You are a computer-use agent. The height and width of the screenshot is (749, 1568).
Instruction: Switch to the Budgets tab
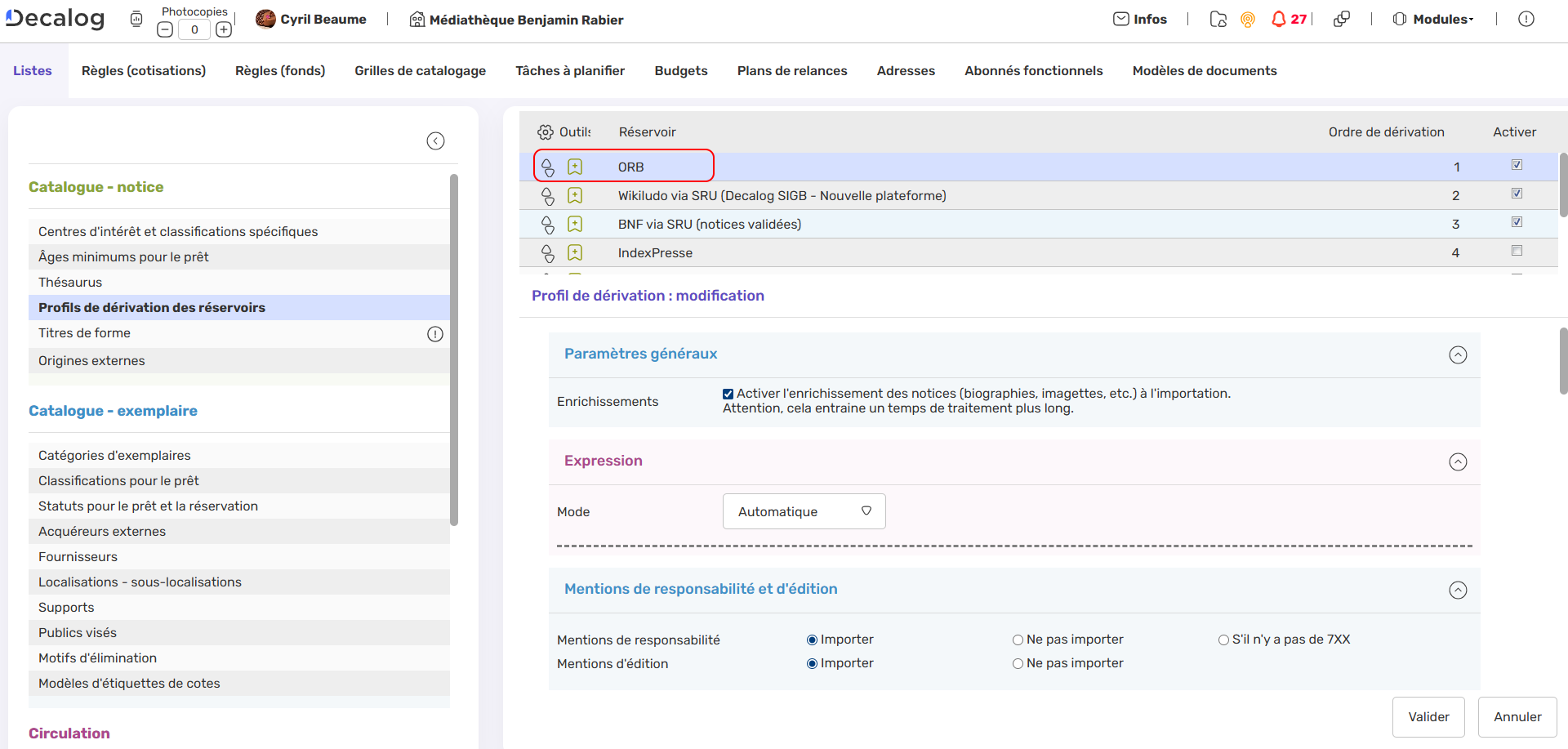click(680, 71)
